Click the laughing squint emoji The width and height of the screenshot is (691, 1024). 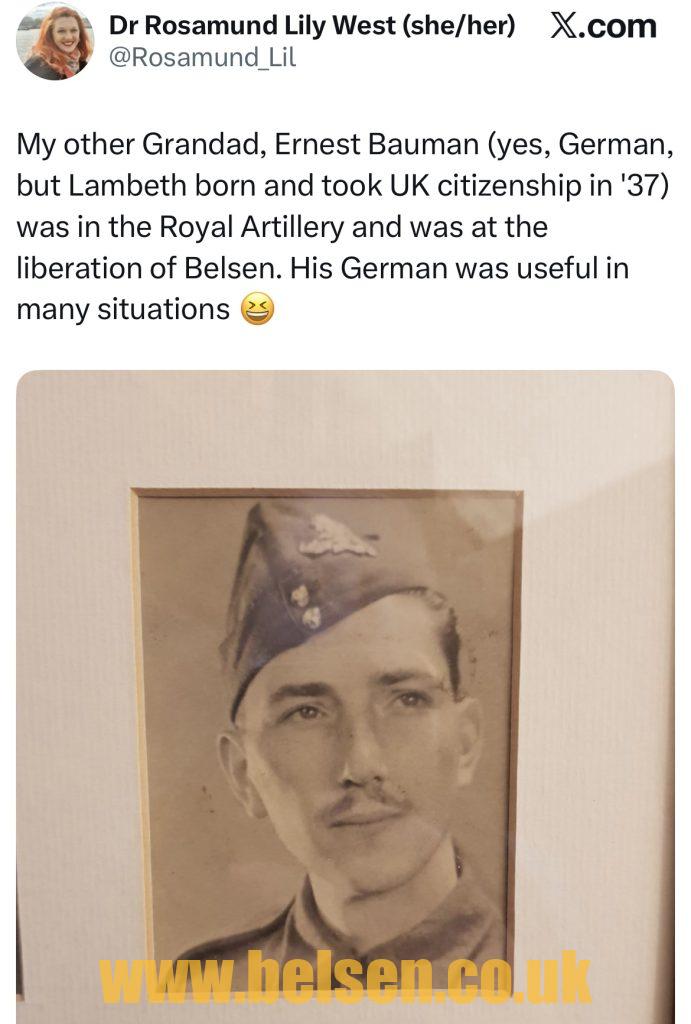coord(257,310)
